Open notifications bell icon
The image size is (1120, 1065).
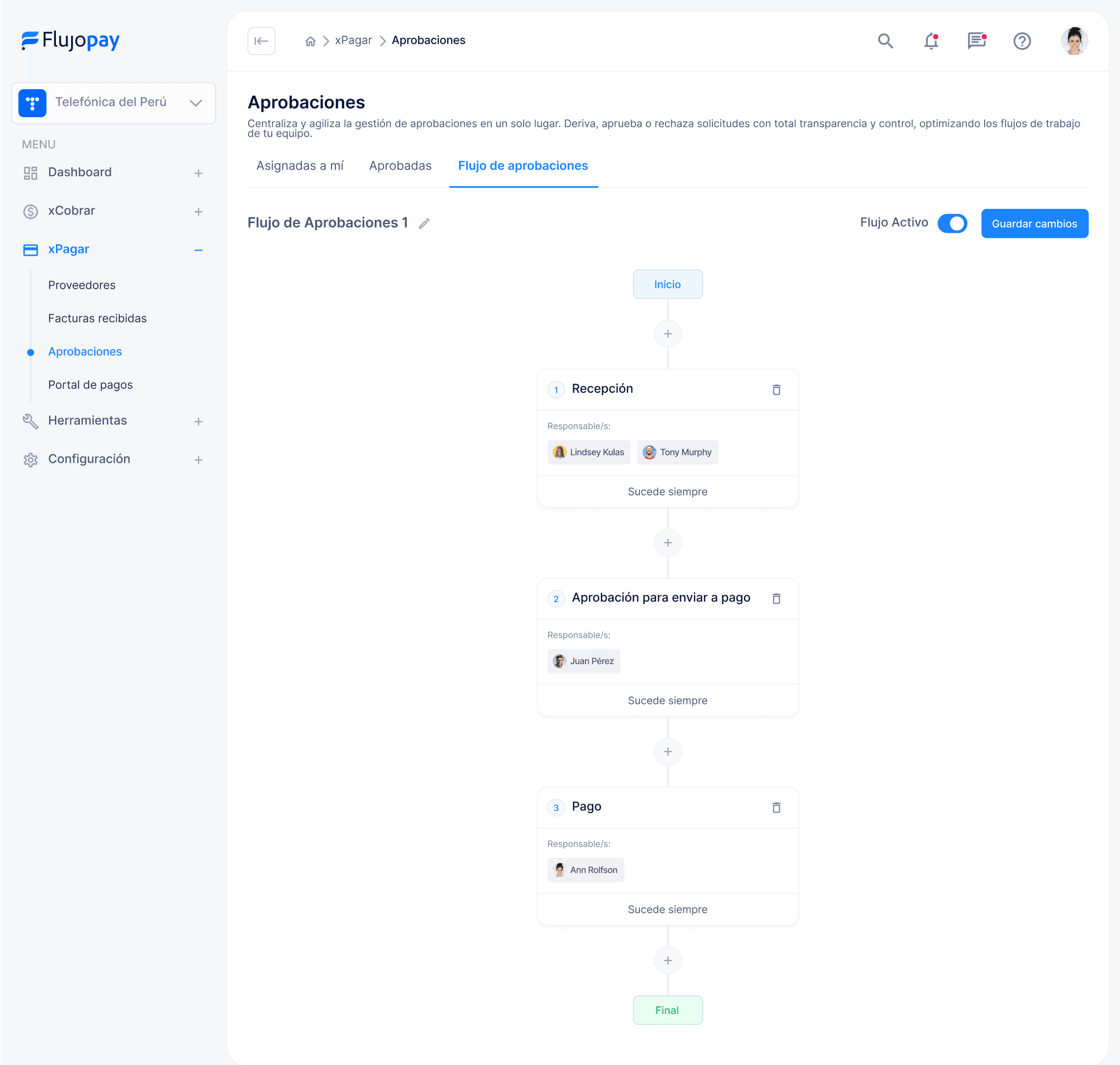[931, 41]
